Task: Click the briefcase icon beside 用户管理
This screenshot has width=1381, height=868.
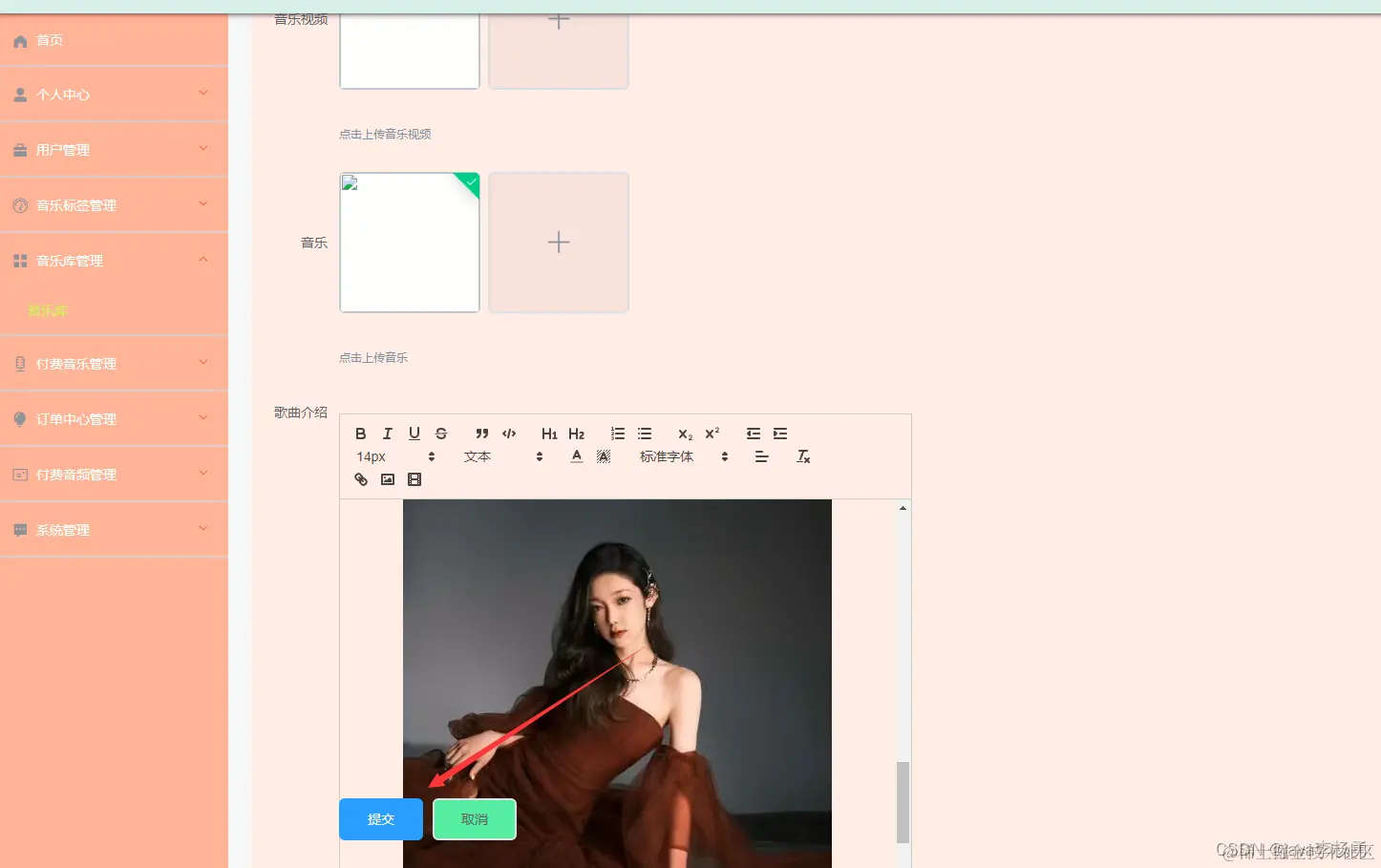Action: [20, 150]
